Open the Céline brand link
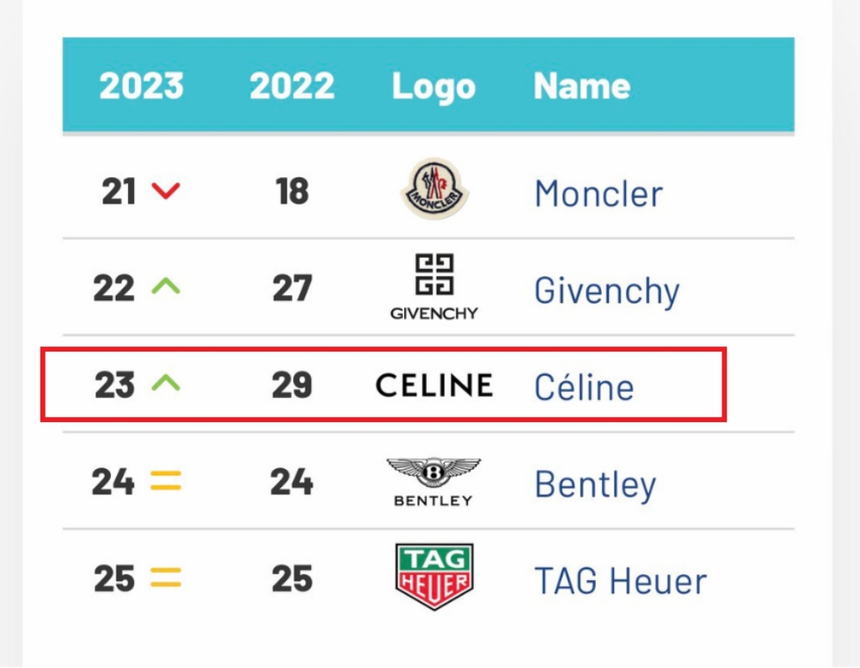Viewport: 860px width, 668px height. (x=584, y=386)
